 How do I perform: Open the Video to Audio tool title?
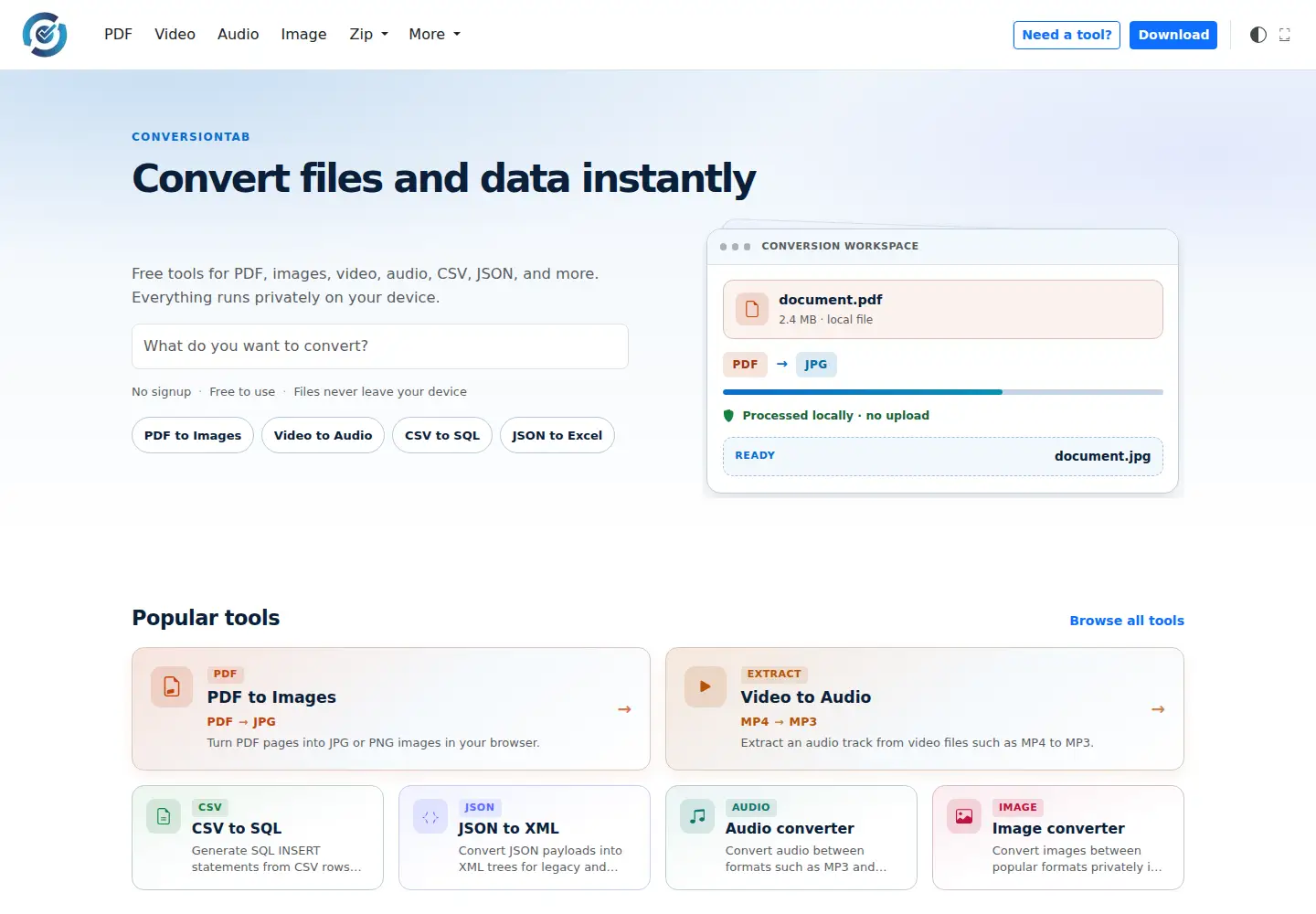pos(806,697)
